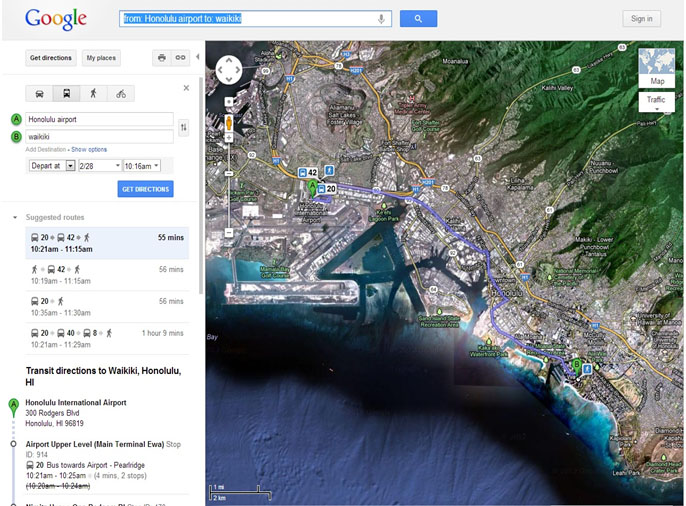The image size is (686, 506).
Task: Click the map pan compass control
Action: pyautogui.click(x=229, y=70)
